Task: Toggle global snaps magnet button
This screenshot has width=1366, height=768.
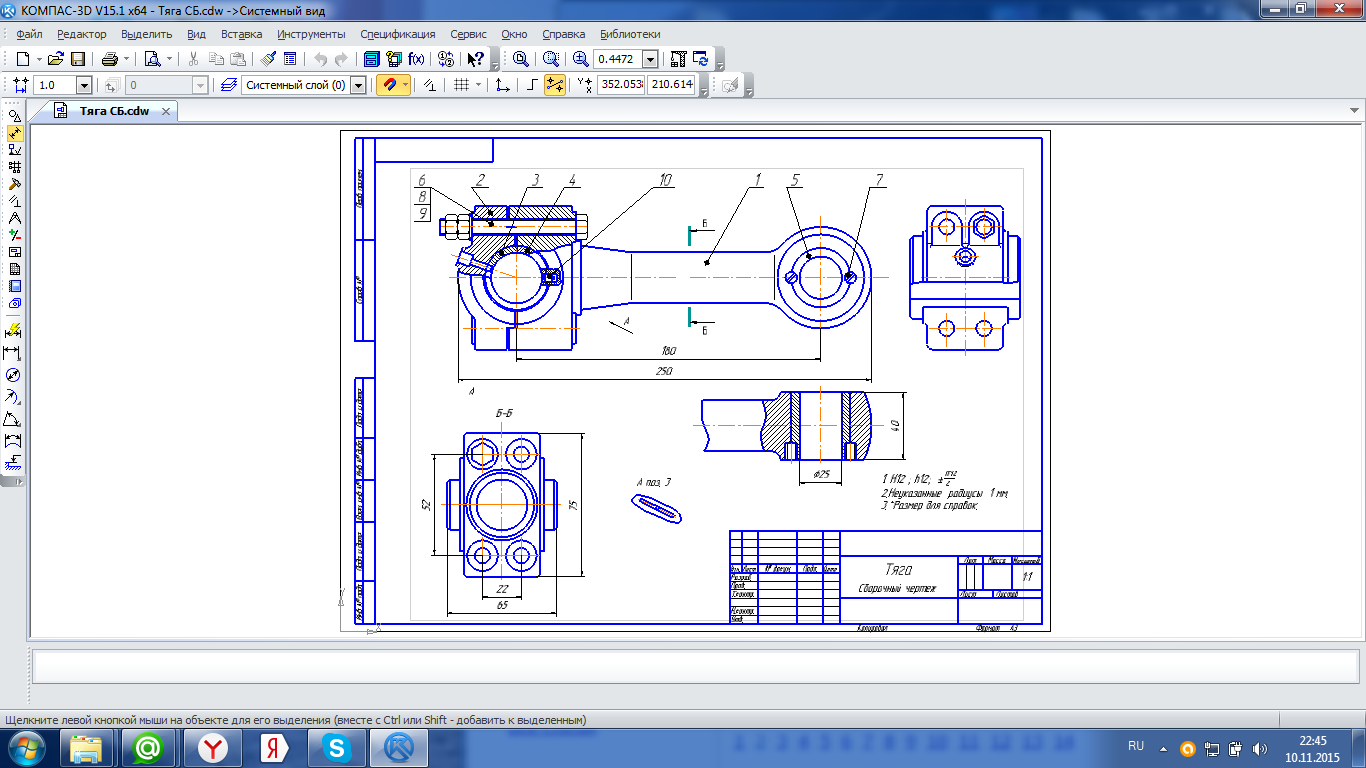Action: click(x=389, y=85)
